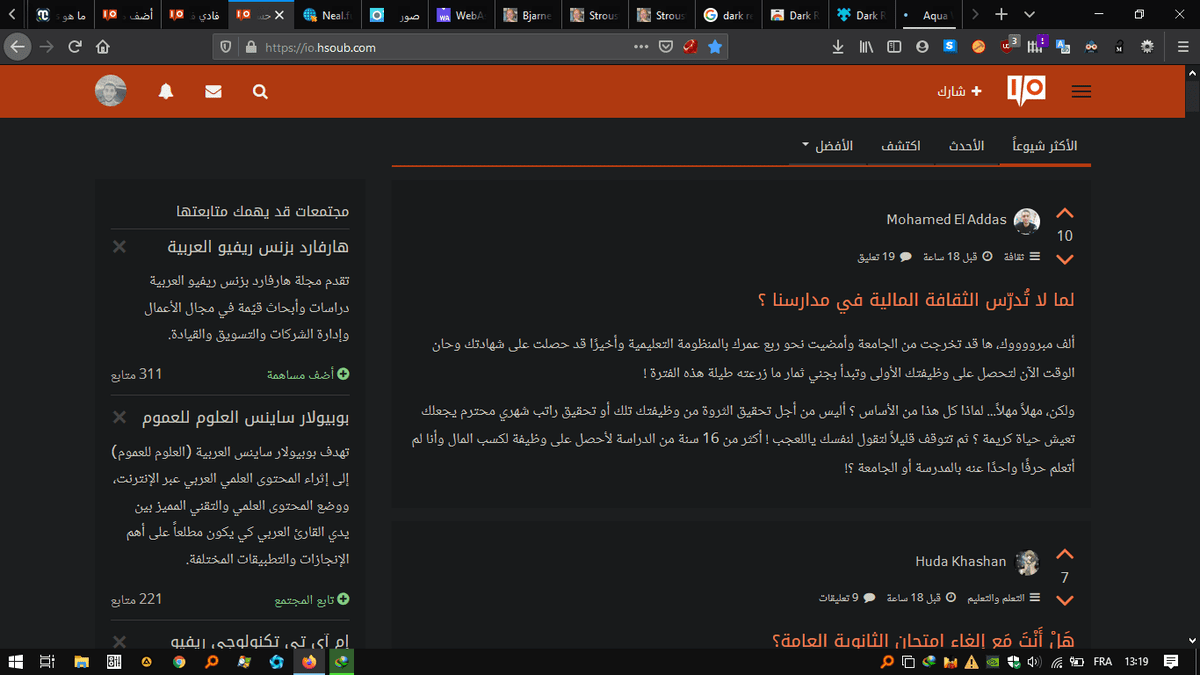Go back with browser back arrow

tap(19, 46)
